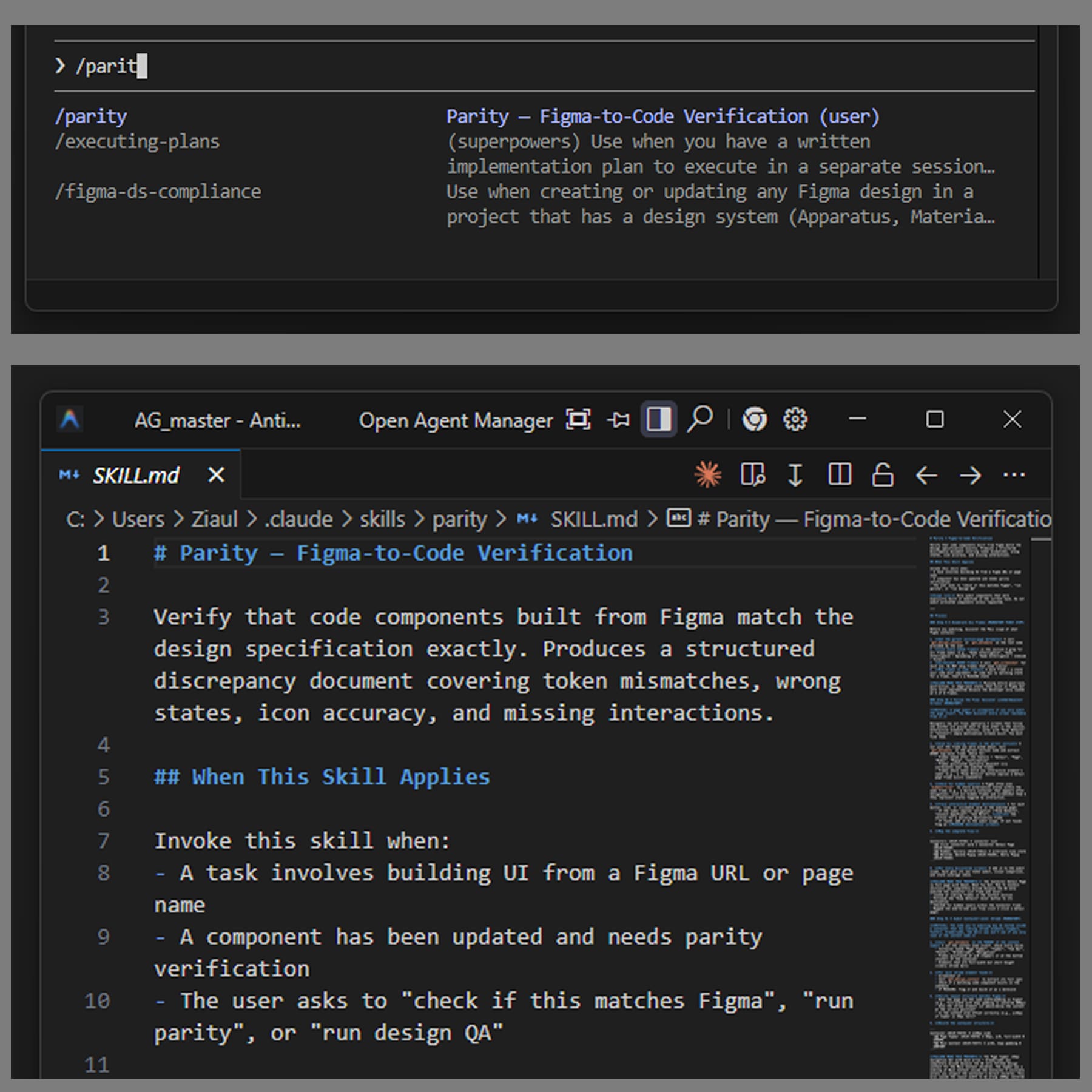The height and width of the screenshot is (1092, 1092).
Task: Click the C: breadcrumb segment
Action: 75,519
